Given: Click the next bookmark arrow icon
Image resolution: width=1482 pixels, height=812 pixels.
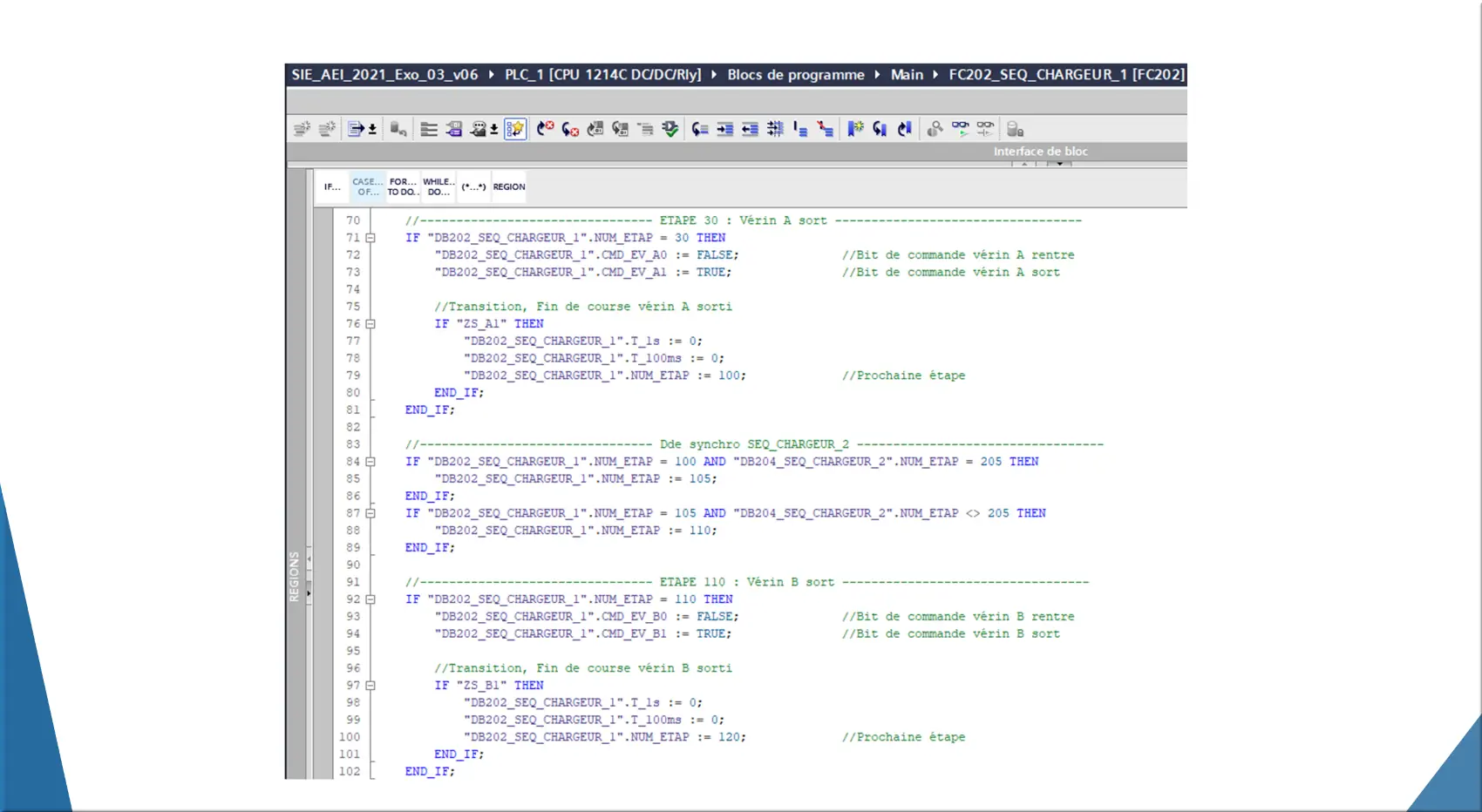Looking at the screenshot, I should (905, 129).
